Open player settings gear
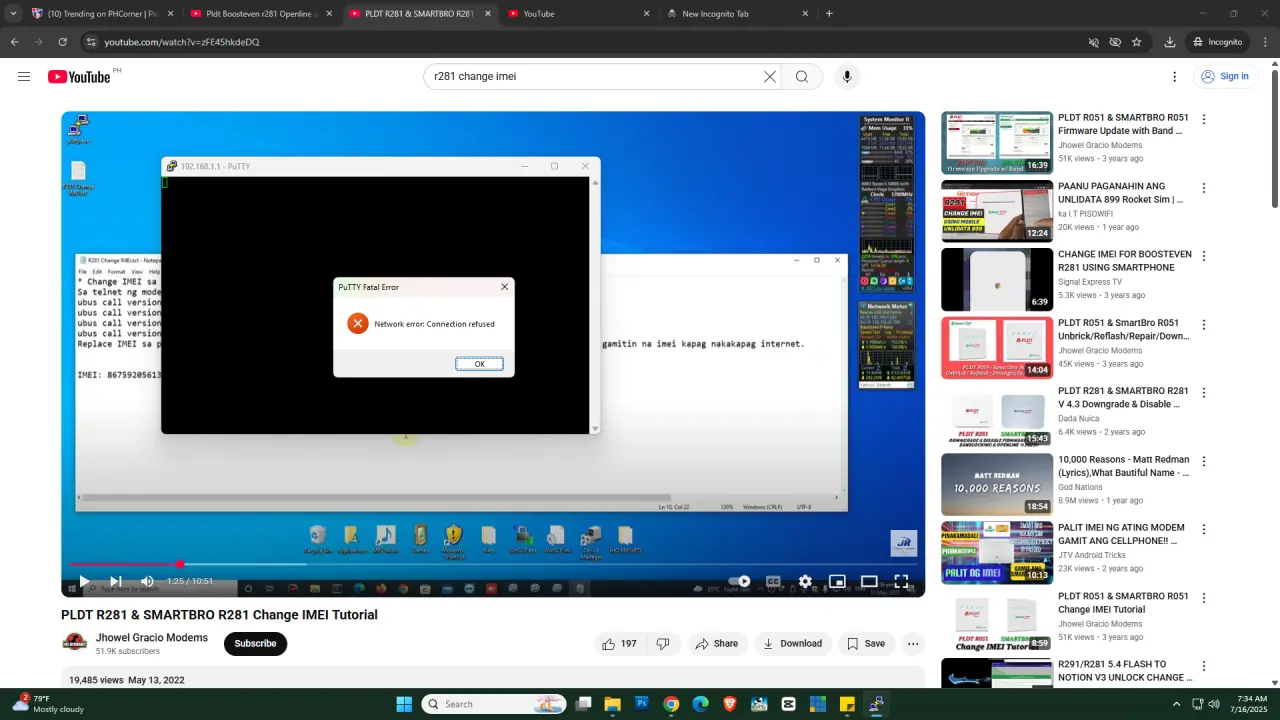 pyautogui.click(x=805, y=581)
